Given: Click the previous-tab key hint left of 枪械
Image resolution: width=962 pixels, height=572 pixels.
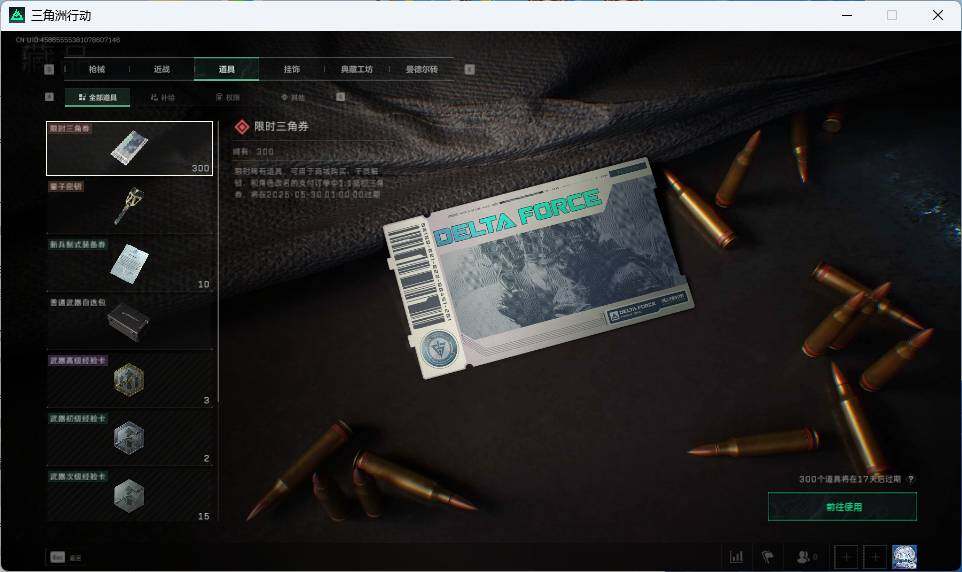Looking at the screenshot, I should (50, 69).
